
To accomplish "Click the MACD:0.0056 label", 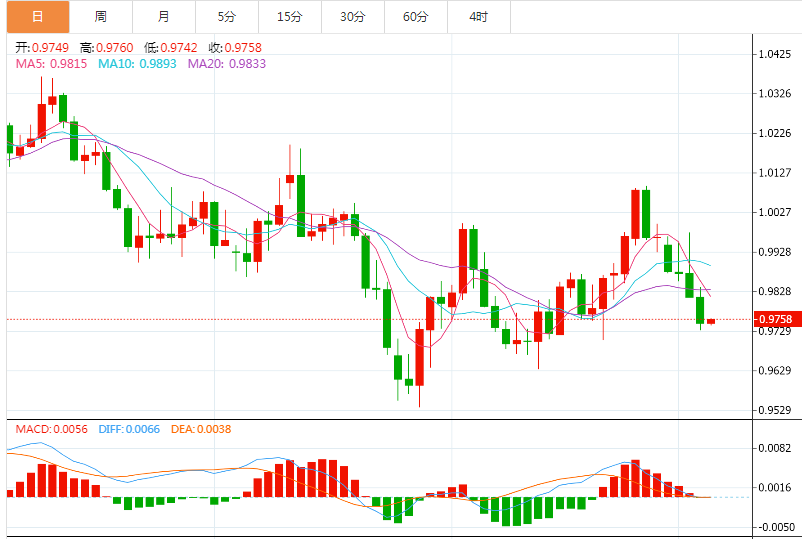I will click(52, 429).
